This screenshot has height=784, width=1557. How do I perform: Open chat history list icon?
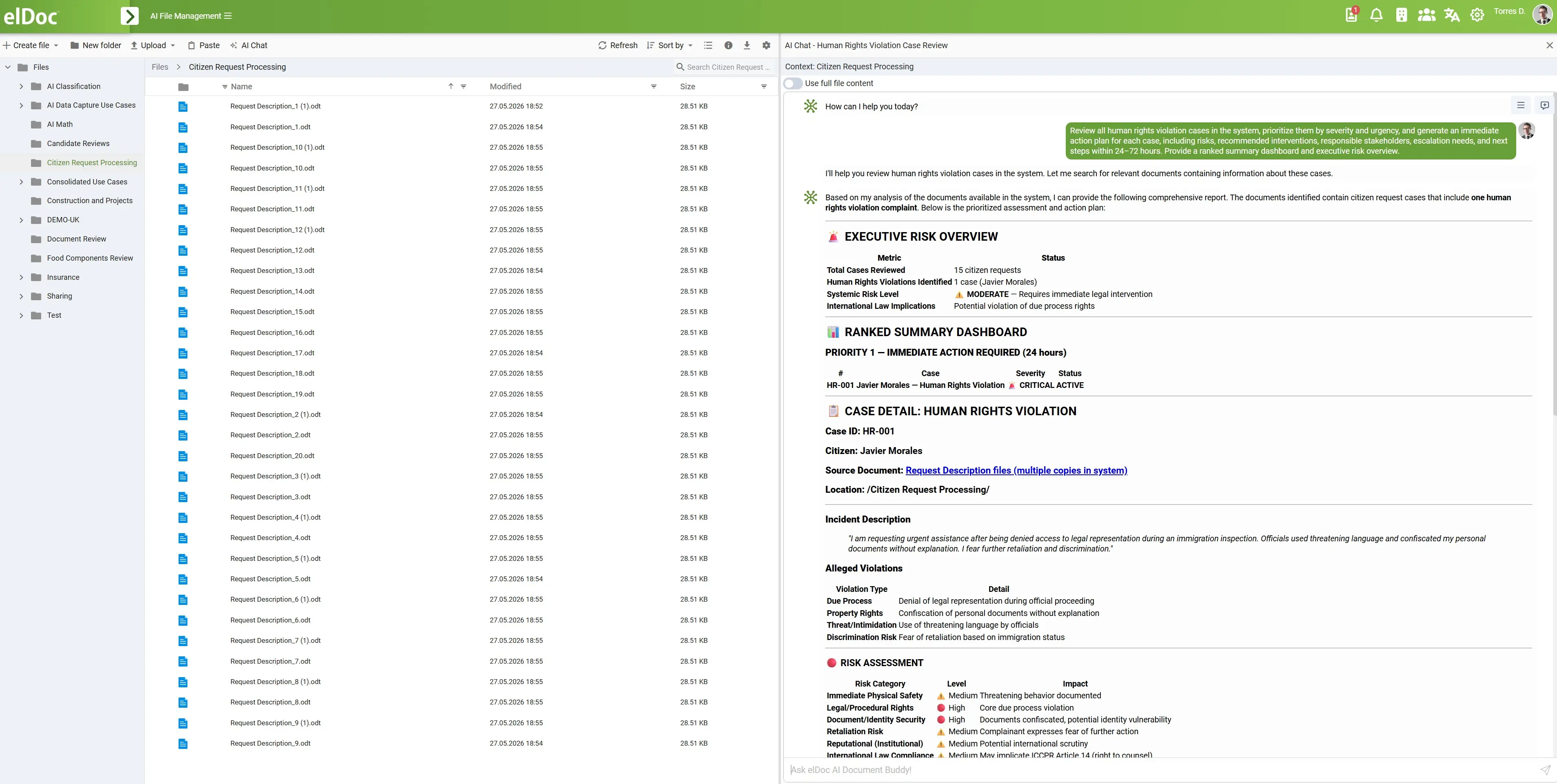[x=1521, y=105]
